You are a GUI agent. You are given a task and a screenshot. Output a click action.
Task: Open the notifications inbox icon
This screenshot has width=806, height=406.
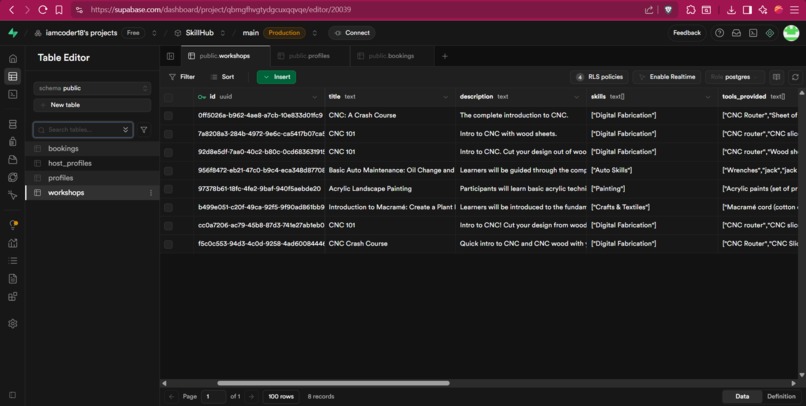point(737,33)
